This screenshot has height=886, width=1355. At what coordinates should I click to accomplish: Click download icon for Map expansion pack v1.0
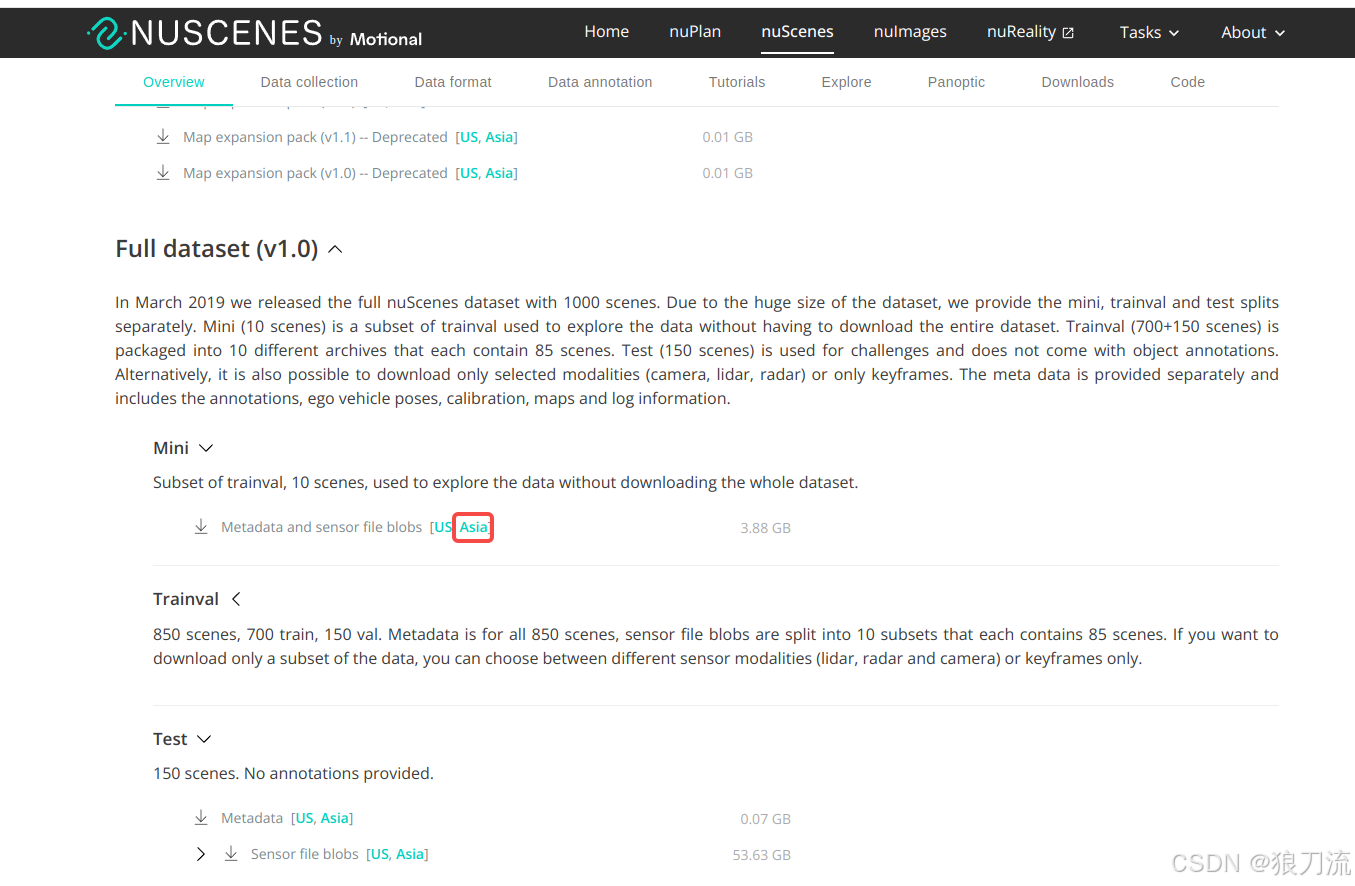click(x=163, y=173)
